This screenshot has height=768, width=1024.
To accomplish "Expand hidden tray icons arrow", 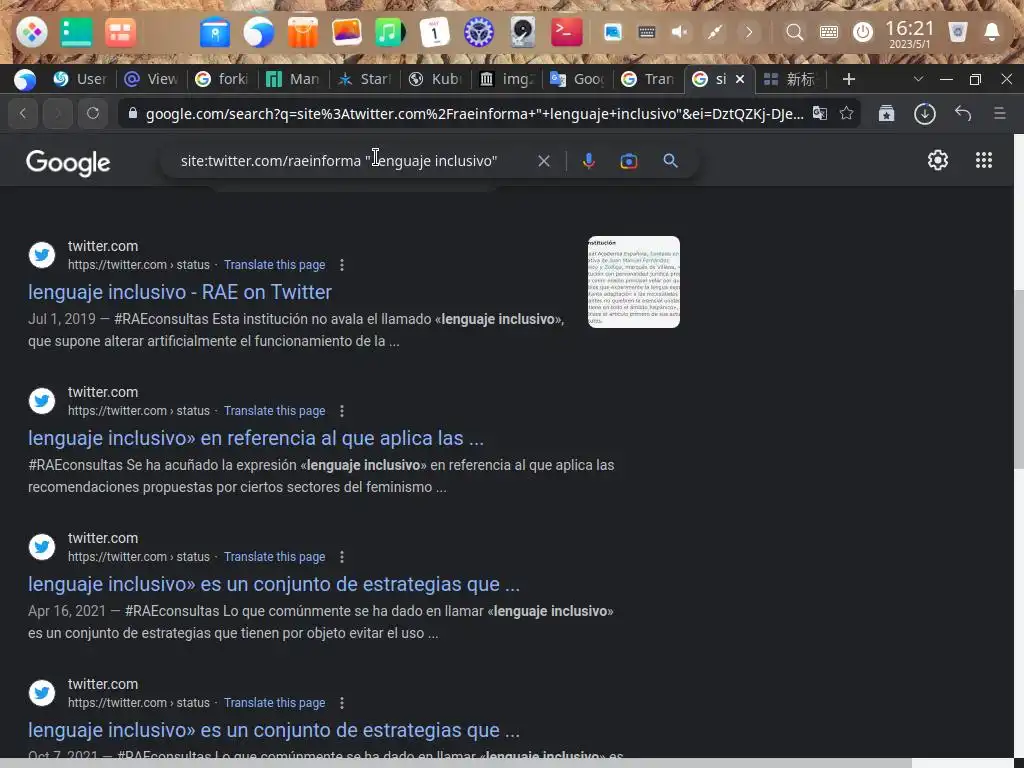I will [749, 32].
